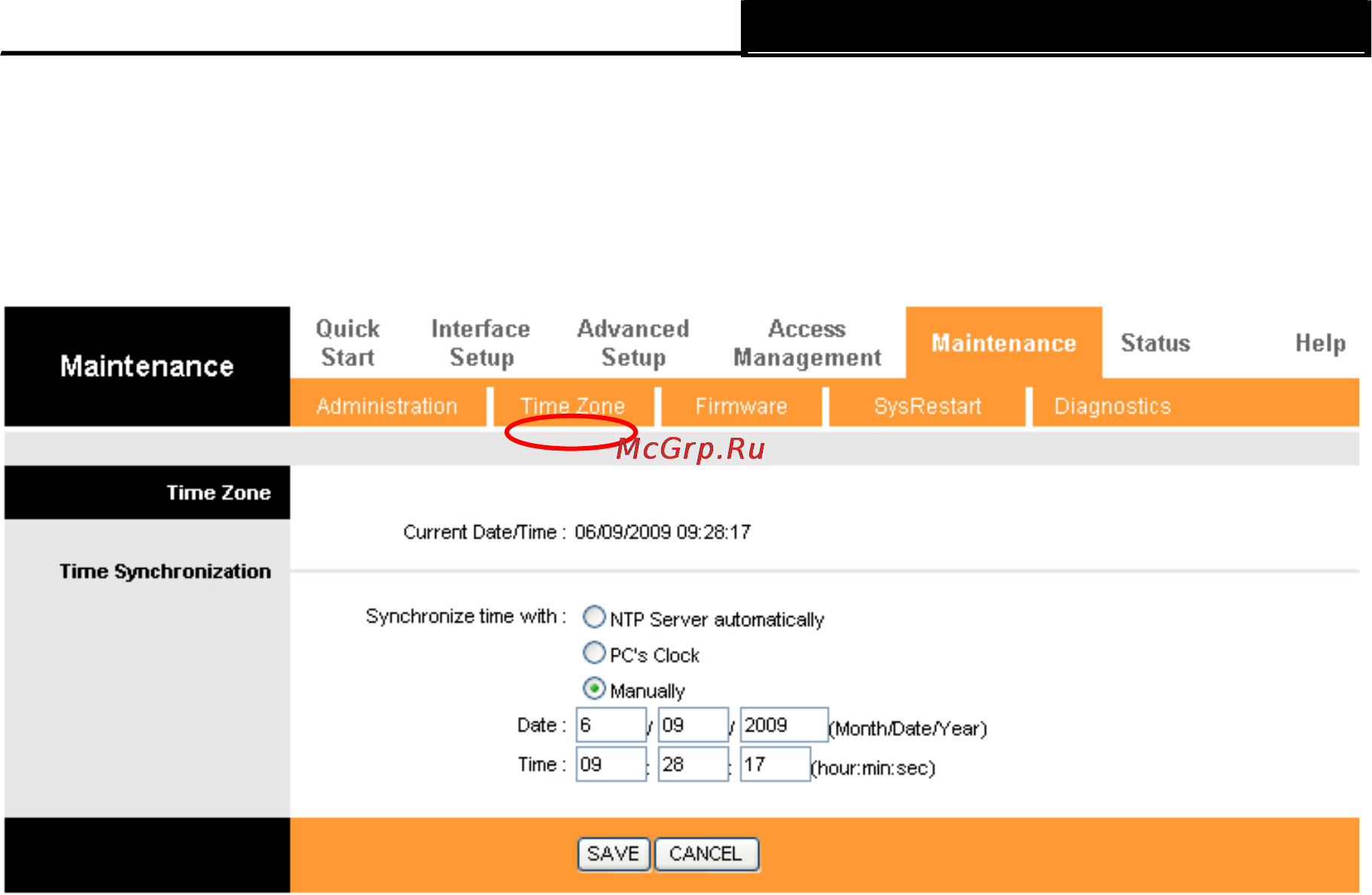Click the Time Synchronization section label

pyautogui.click(x=165, y=571)
